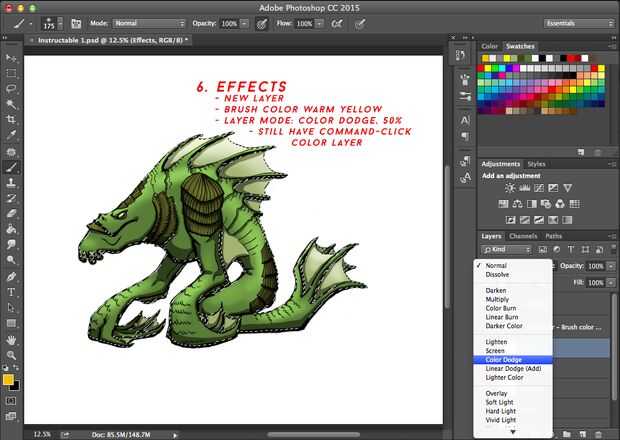Screen dimensions: 620x440
Task: Toggle the pixel layer filter in Layers panel
Action: (541, 249)
